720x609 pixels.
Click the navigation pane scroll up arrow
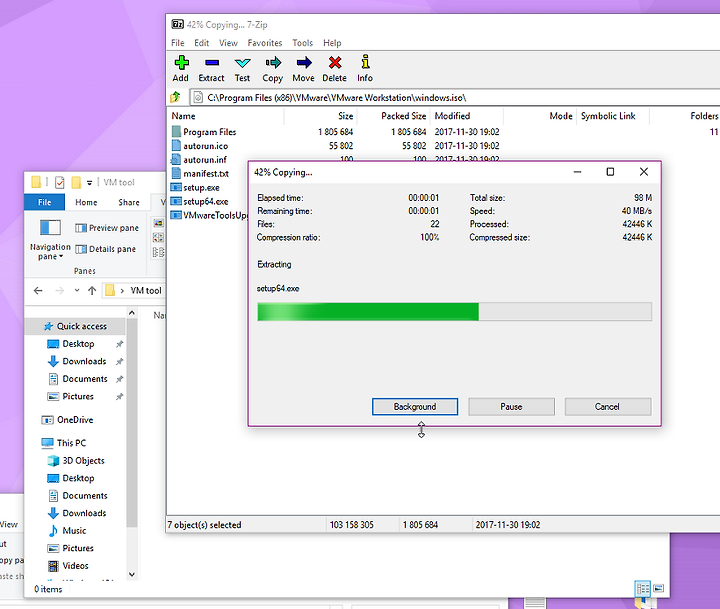point(132,313)
